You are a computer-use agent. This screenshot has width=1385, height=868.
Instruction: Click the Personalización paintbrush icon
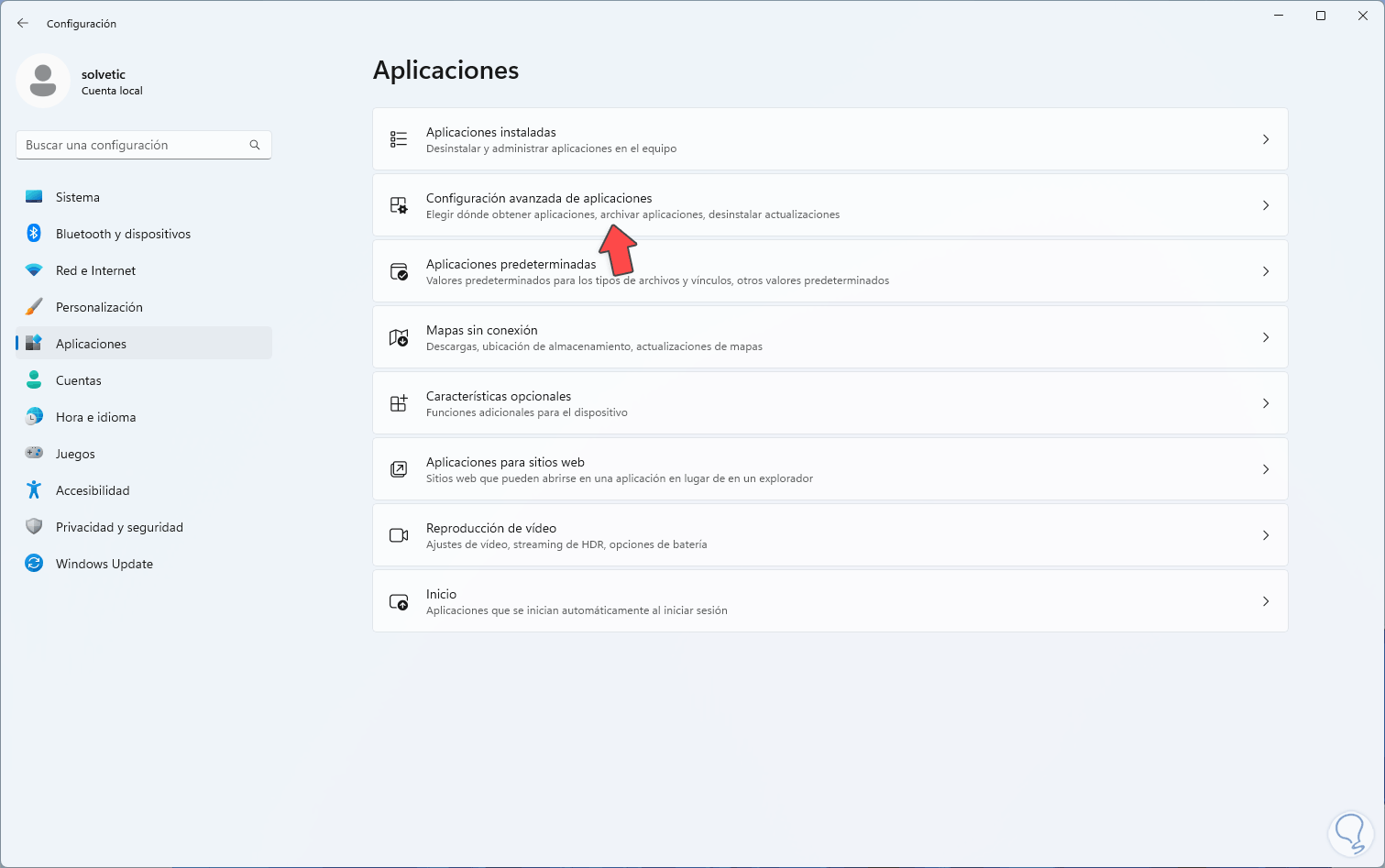tap(34, 307)
